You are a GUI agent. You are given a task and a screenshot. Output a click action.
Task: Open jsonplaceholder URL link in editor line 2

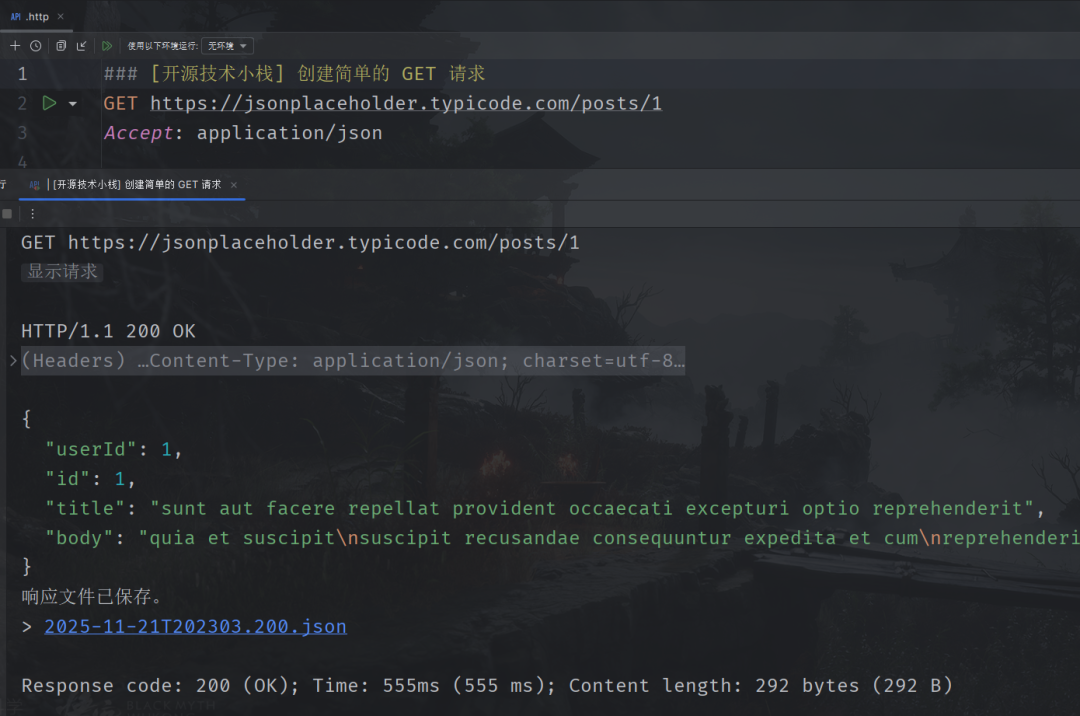tap(406, 103)
